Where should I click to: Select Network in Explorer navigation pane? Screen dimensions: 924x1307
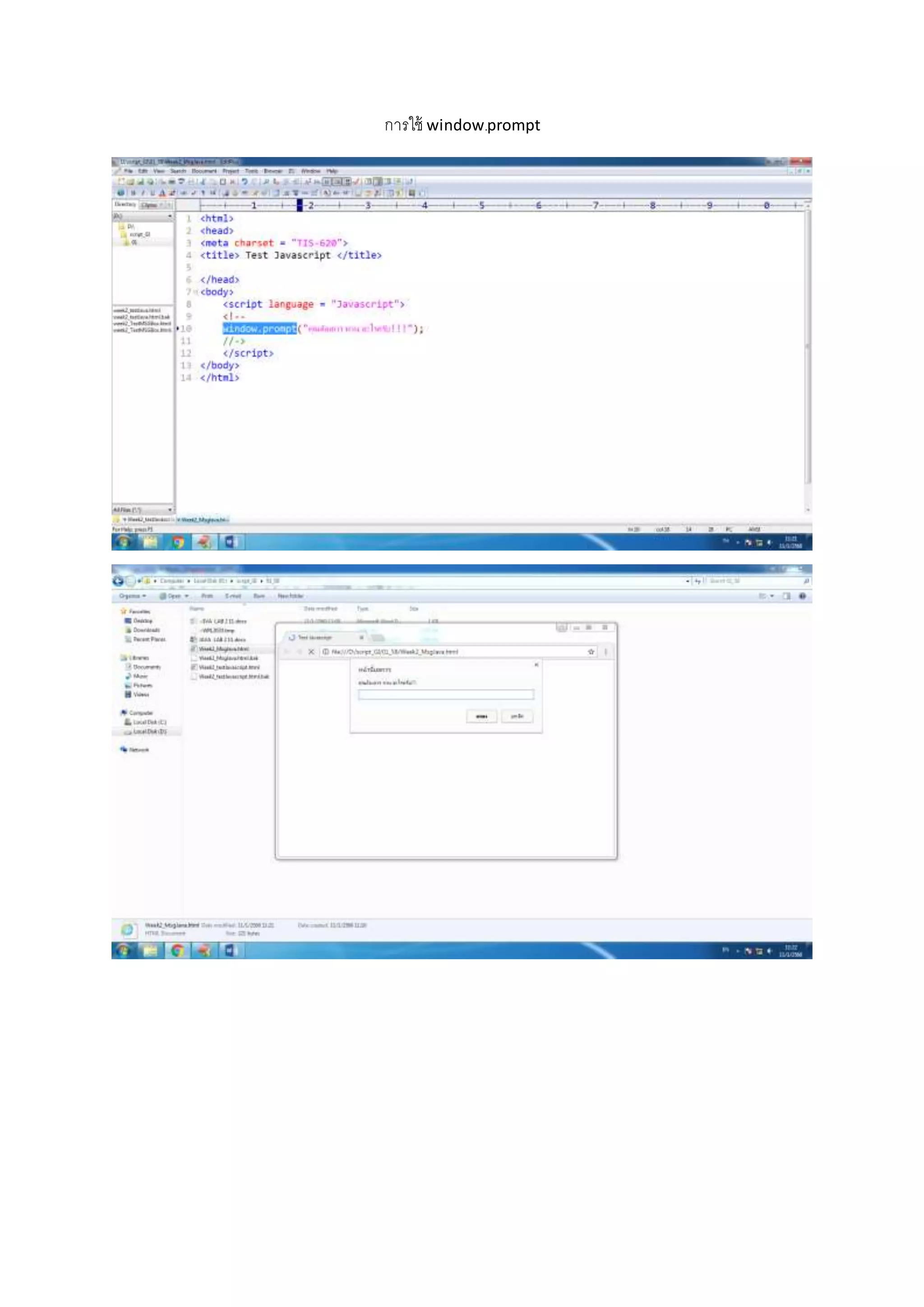(x=134, y=750)
